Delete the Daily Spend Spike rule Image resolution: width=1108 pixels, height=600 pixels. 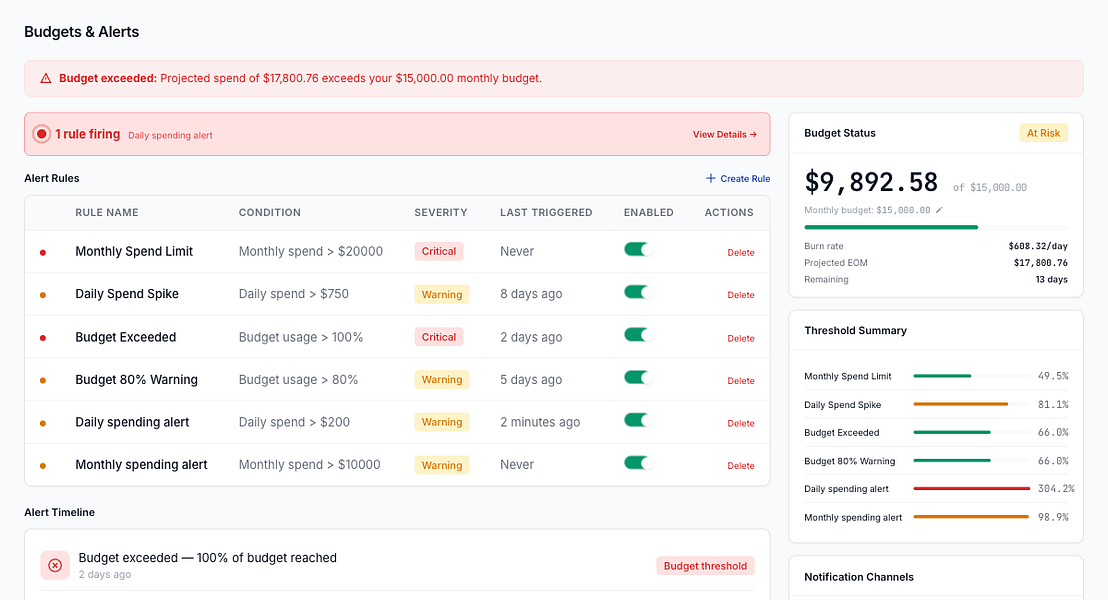[x=740, y=295]
